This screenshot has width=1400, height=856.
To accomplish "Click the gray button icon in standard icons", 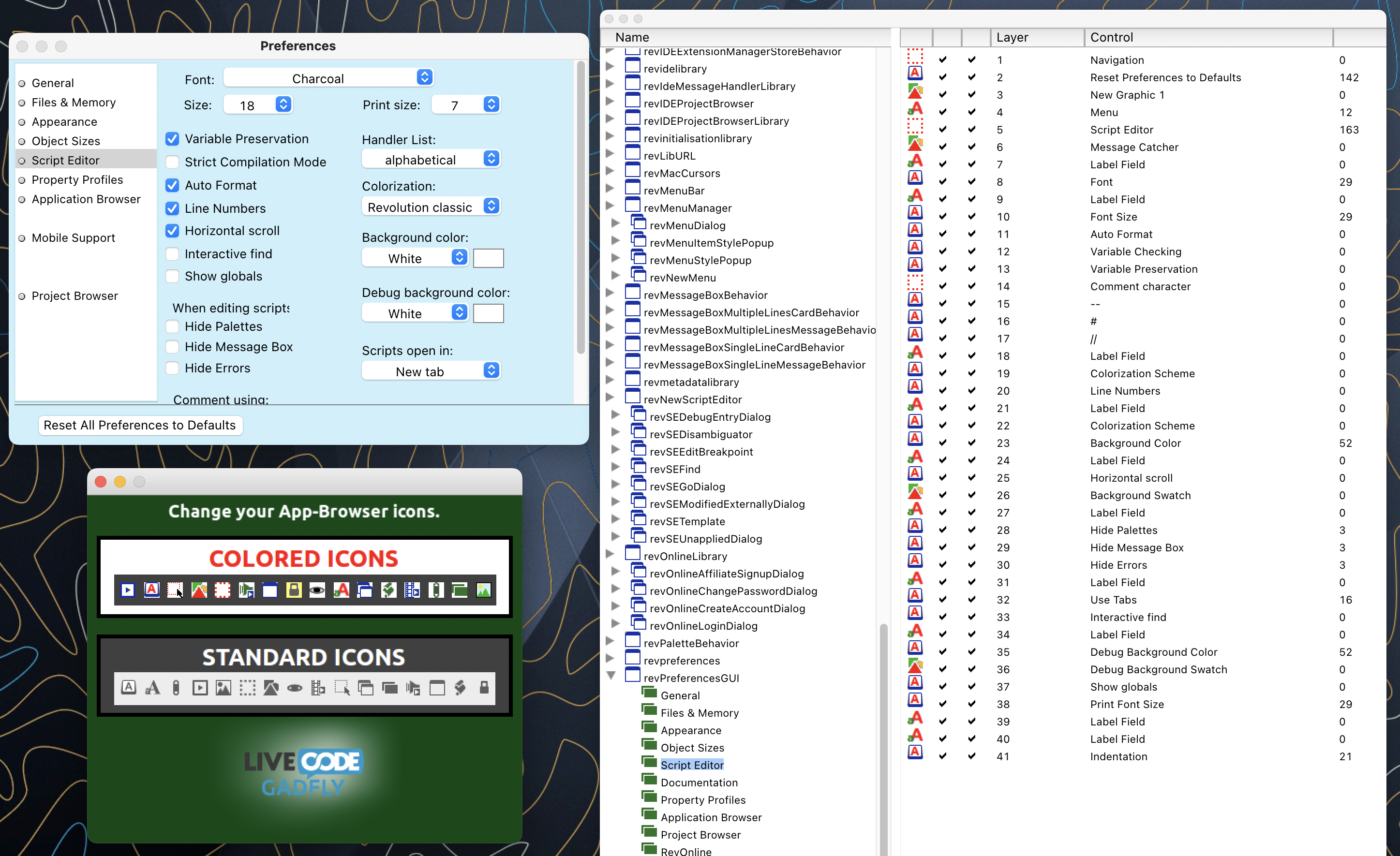I will (129, 687).
